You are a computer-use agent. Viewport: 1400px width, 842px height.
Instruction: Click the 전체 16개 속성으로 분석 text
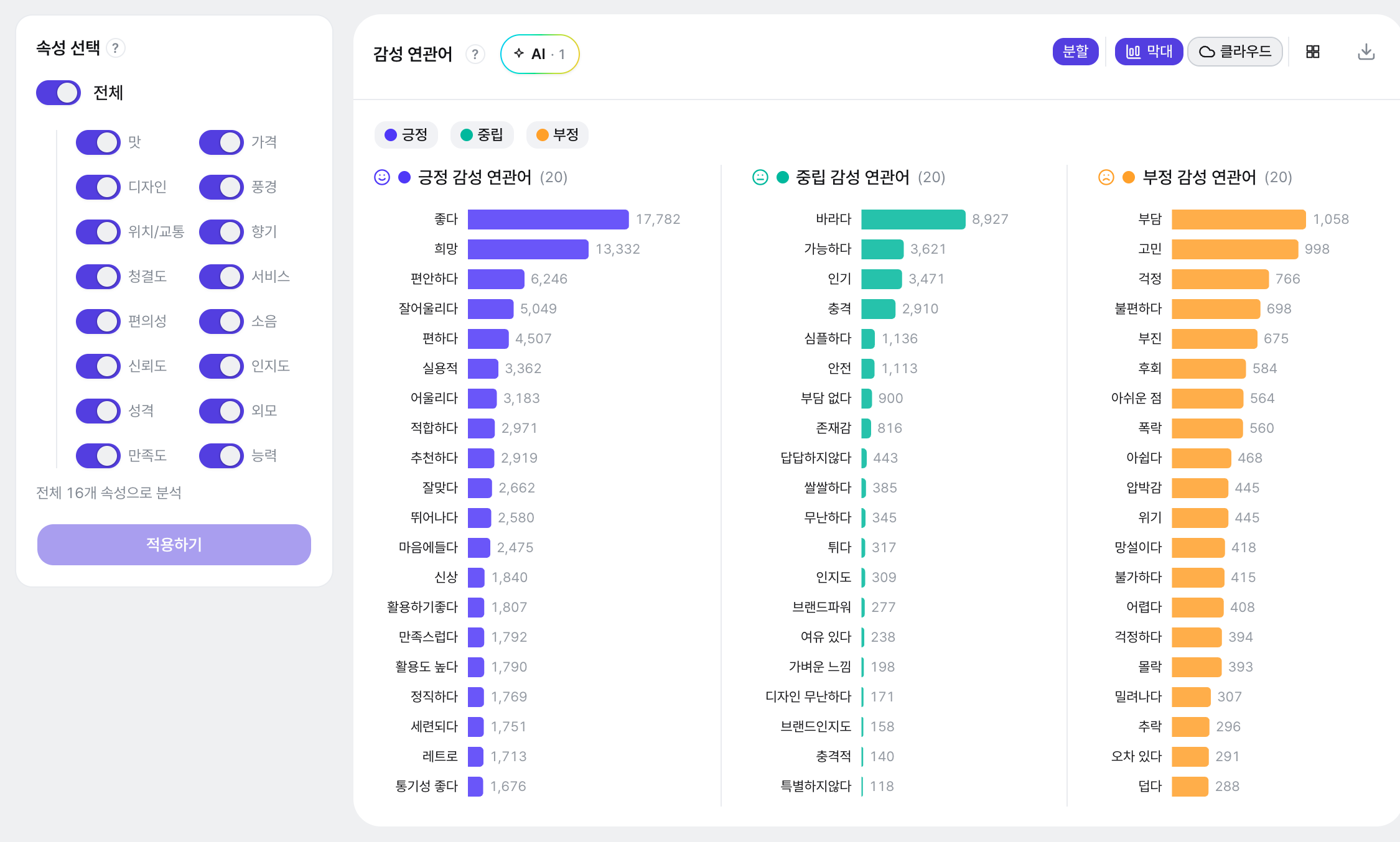[109, 493]
